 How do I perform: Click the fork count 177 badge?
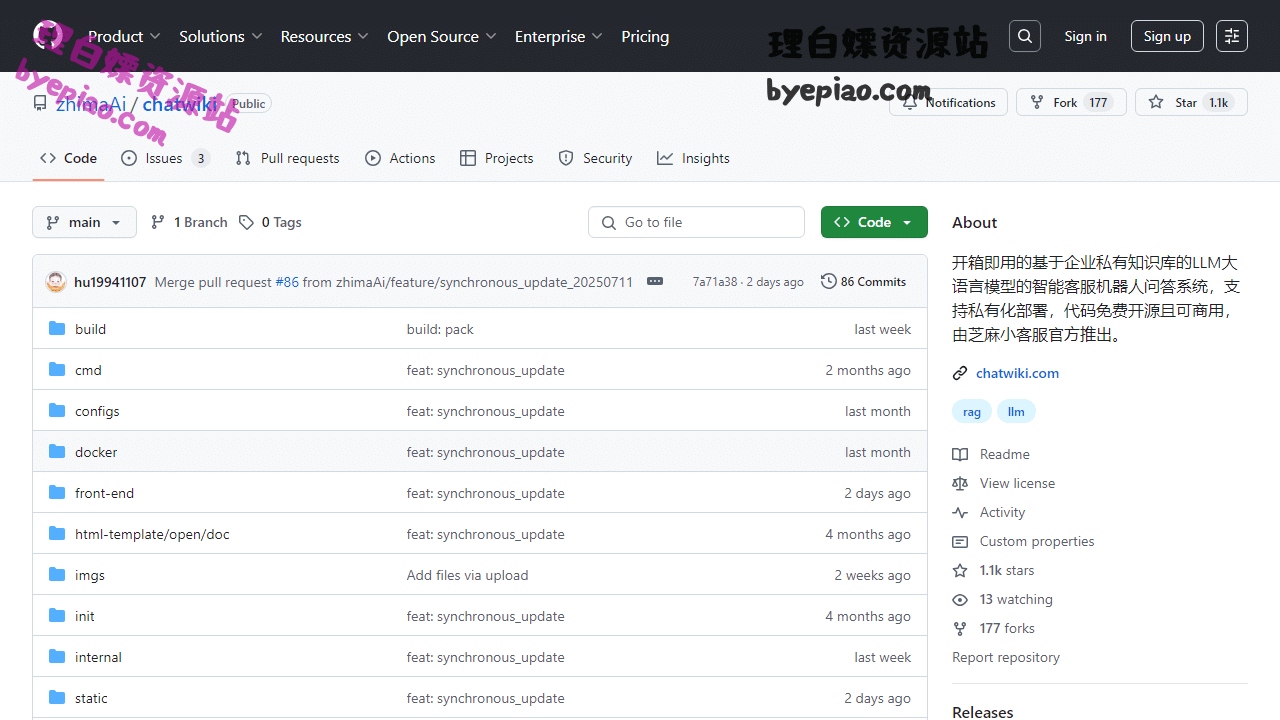[1099, 102]
